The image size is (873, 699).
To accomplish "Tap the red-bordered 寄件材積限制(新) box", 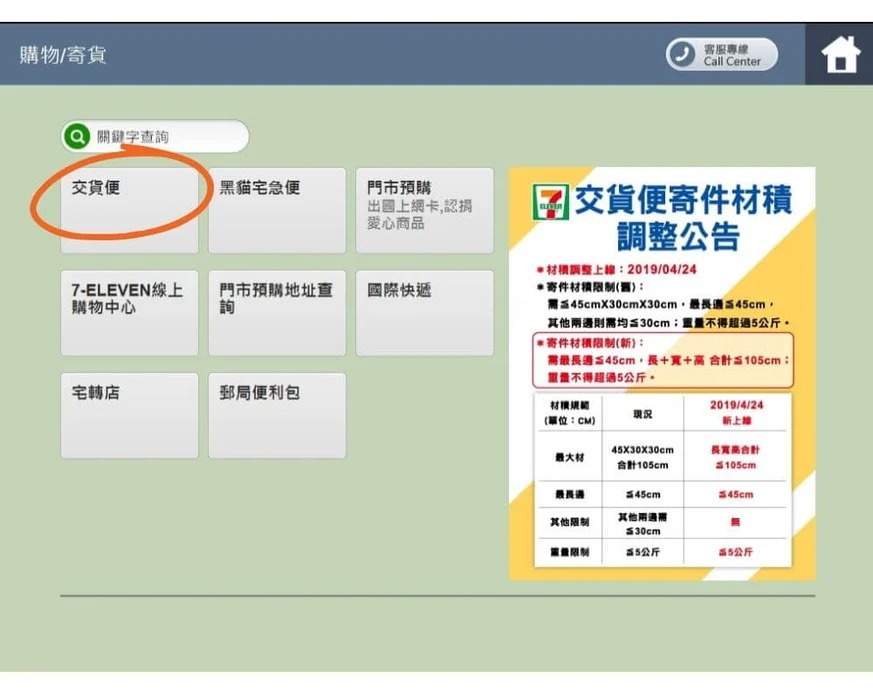I will 662,360.
